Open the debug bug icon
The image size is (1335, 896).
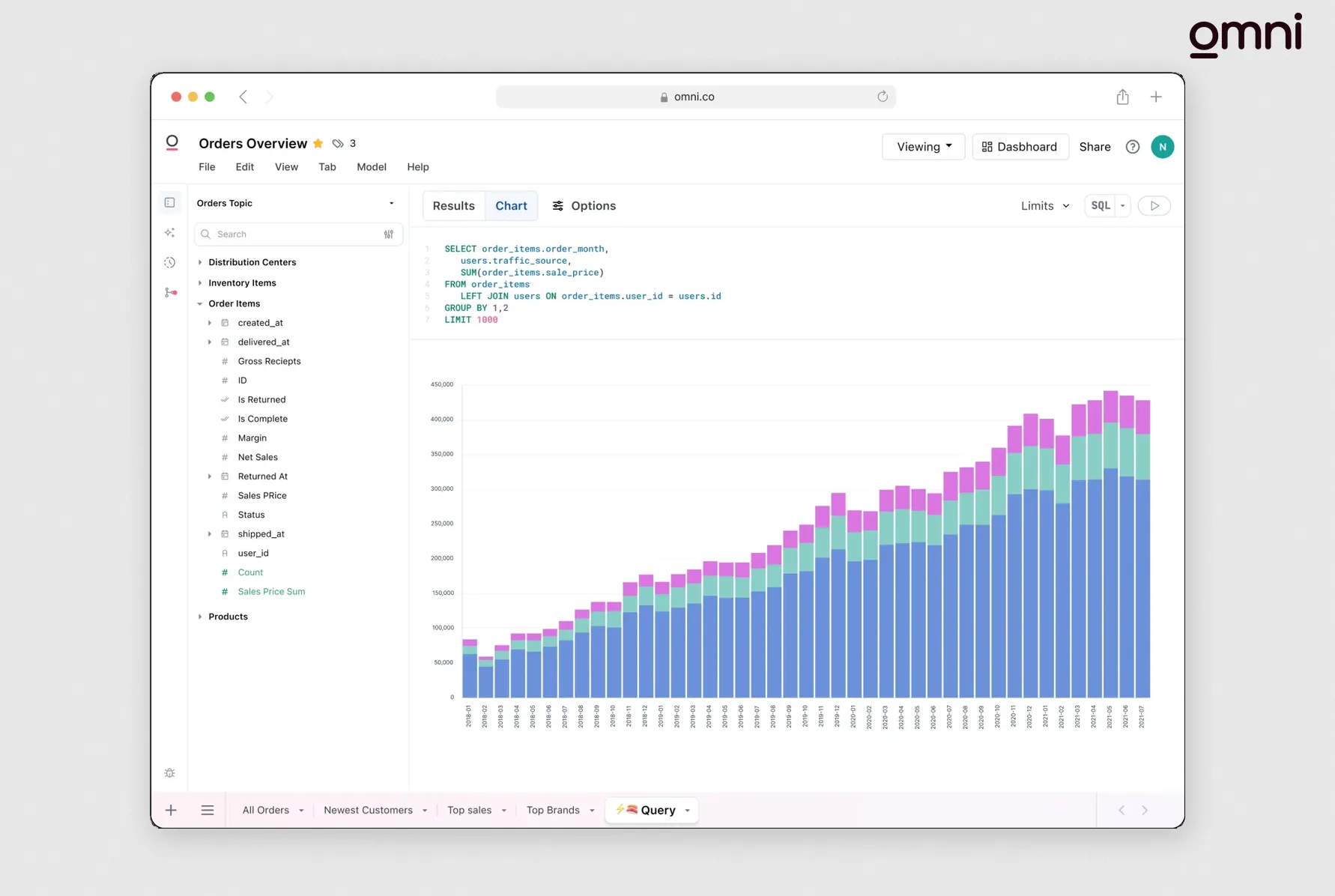click(x=170, y=772)
